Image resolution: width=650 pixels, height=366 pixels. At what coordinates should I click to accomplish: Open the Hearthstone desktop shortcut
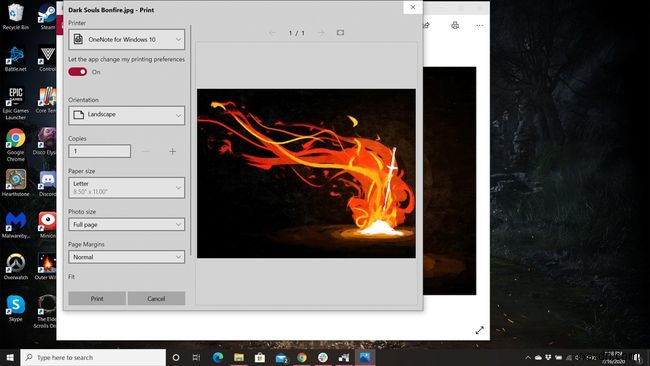(15, 182)
